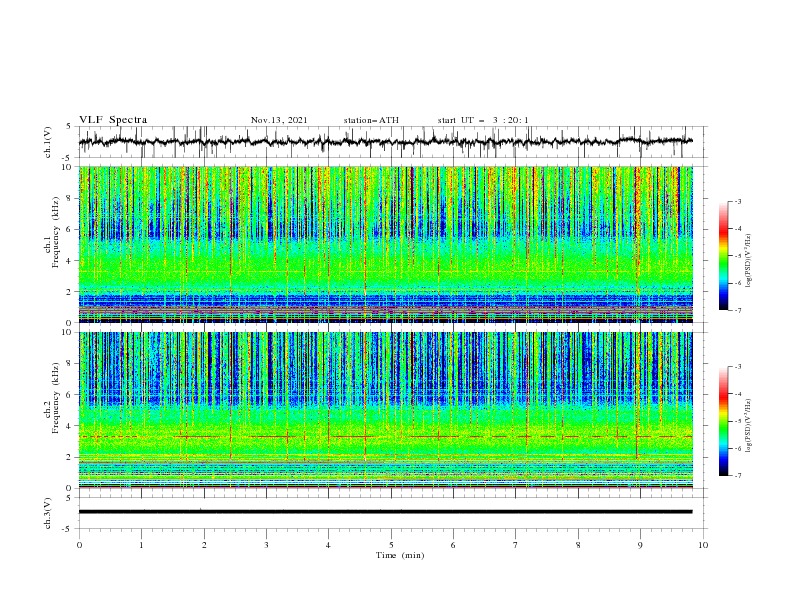Click the 'Nov.13, 2021' date label

coord(279,120)
